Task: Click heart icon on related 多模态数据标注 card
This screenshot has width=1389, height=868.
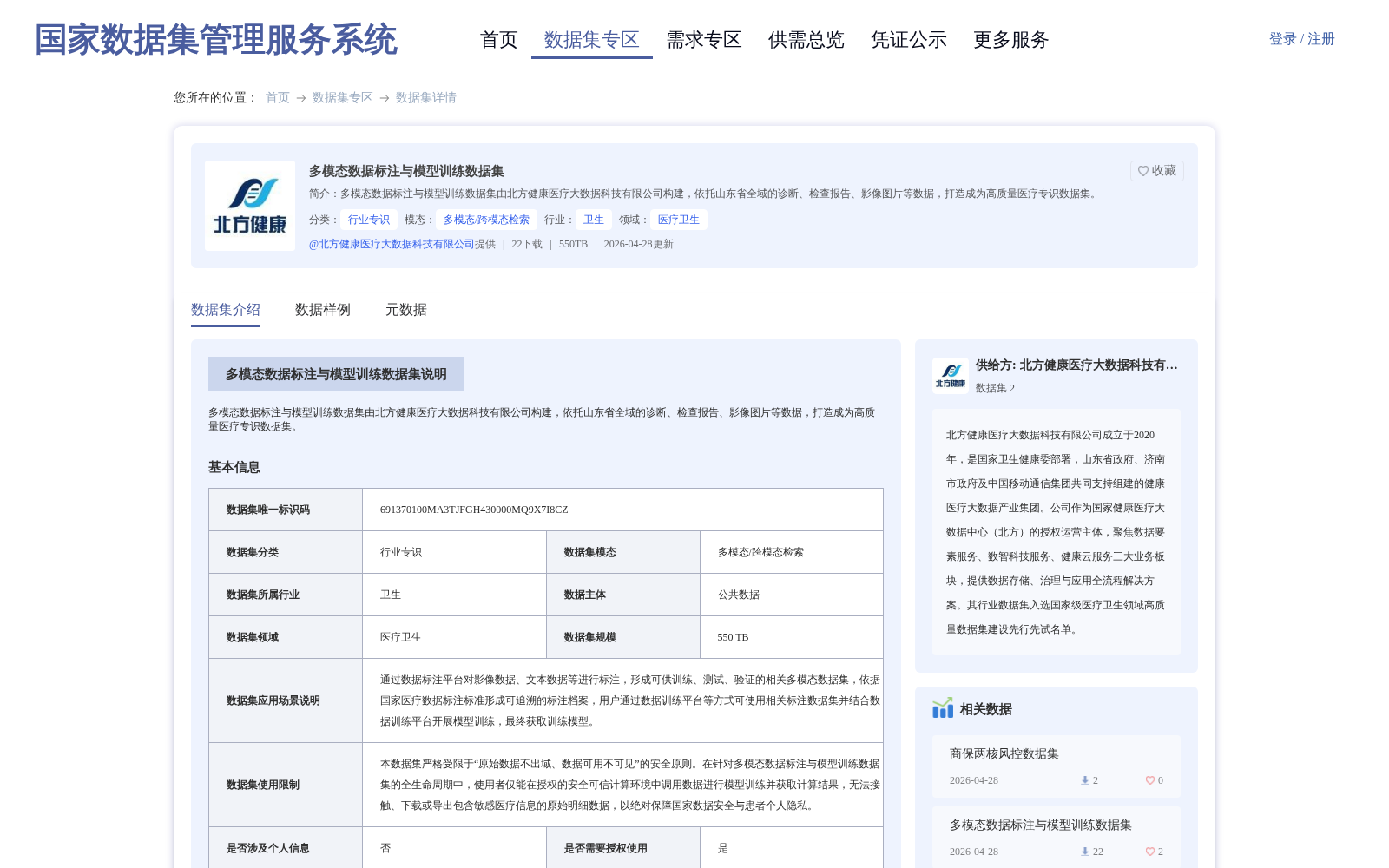Action: [x=1149, y=852]
